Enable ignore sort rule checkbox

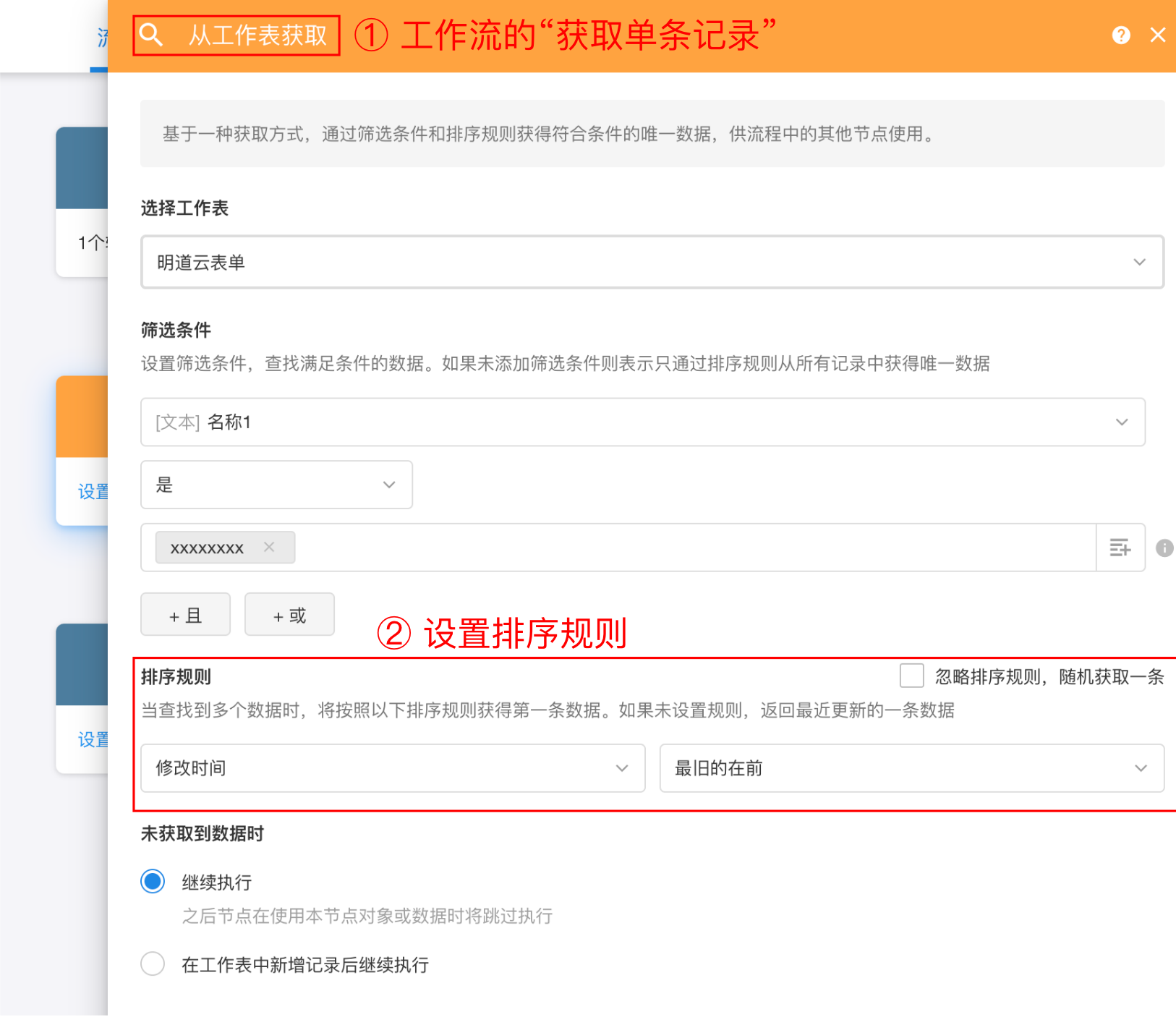[911, 676]
